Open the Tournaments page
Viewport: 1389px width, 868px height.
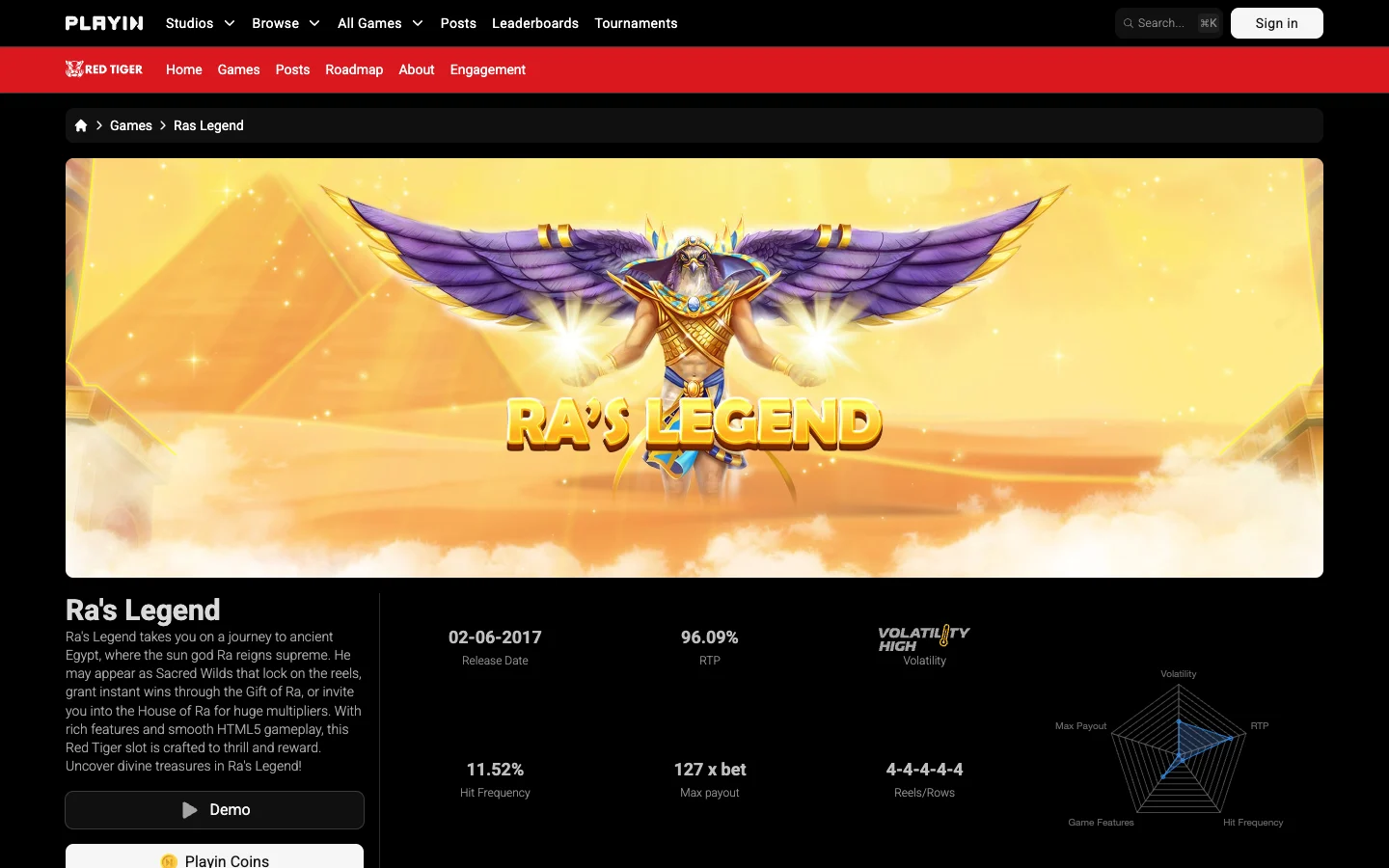click(x=636, y=23)
